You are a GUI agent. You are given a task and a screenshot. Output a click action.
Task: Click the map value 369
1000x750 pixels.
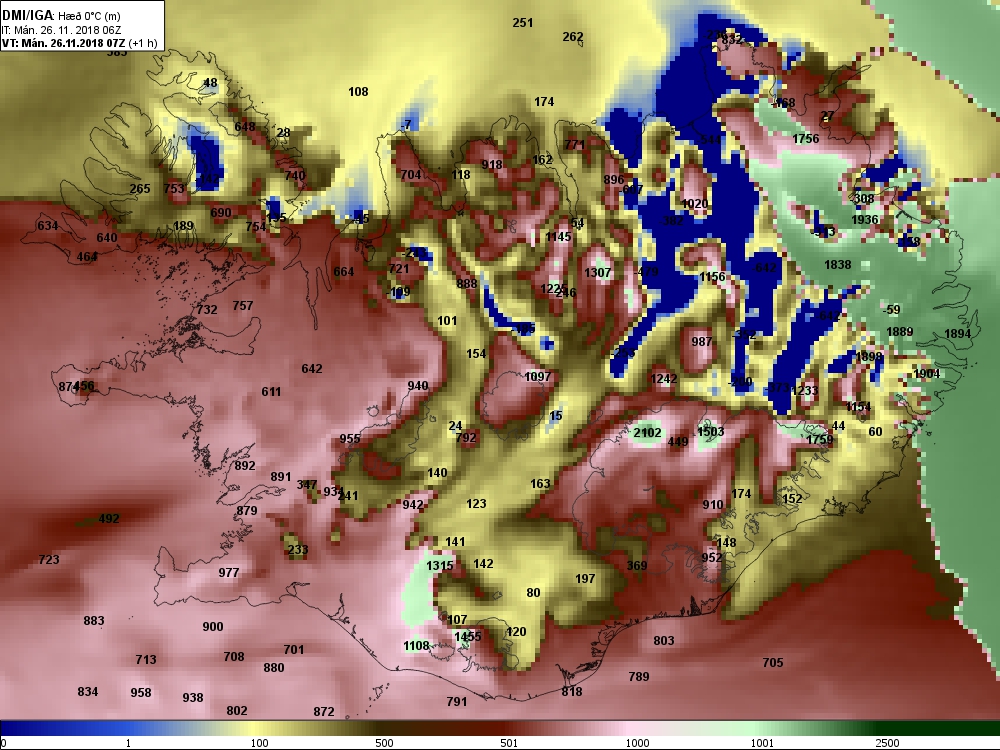coord(636,565)
